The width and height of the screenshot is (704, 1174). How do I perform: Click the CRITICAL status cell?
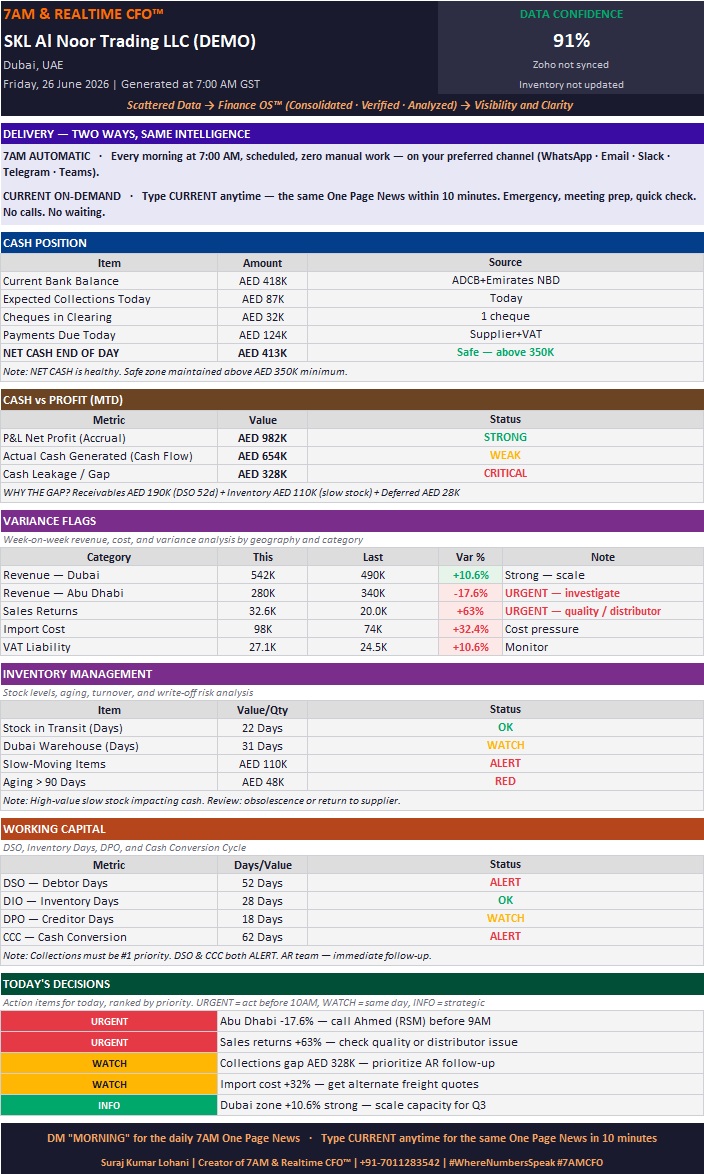[x=506, y=473]
